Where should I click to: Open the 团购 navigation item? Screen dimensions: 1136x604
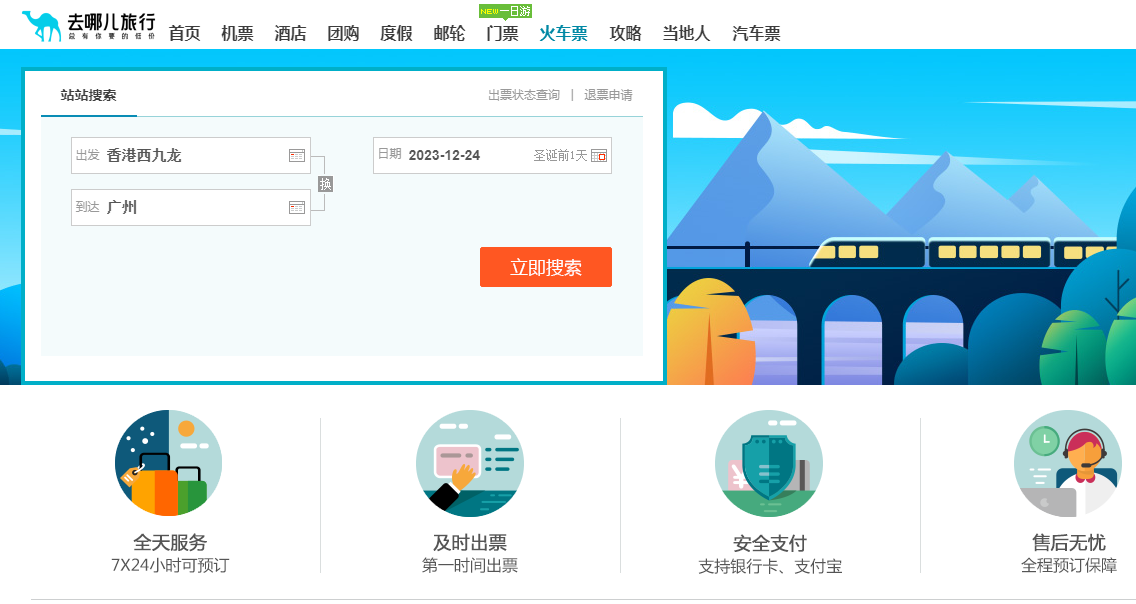(x=343, y=33)
